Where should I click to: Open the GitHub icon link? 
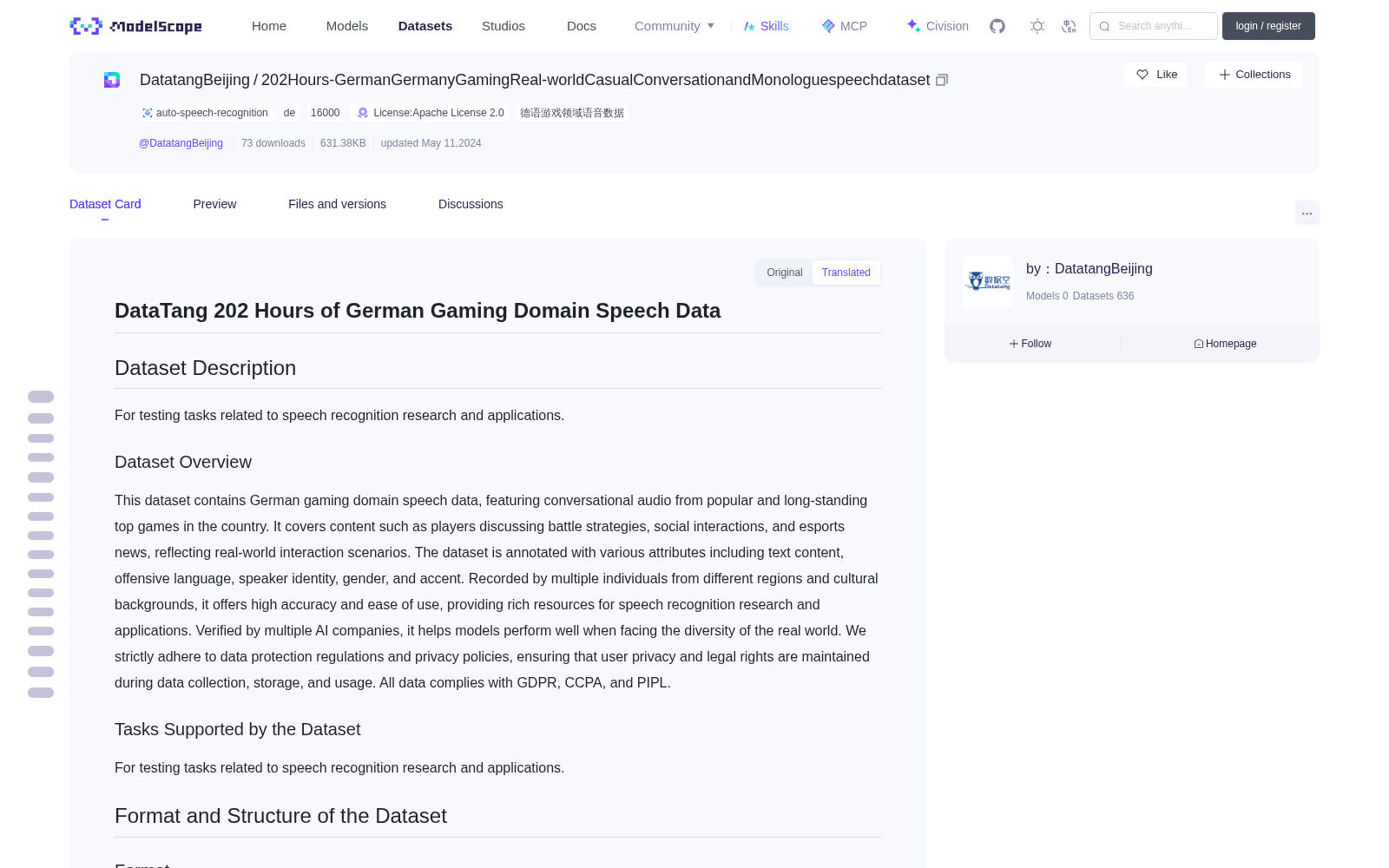[x=997, y=26]
